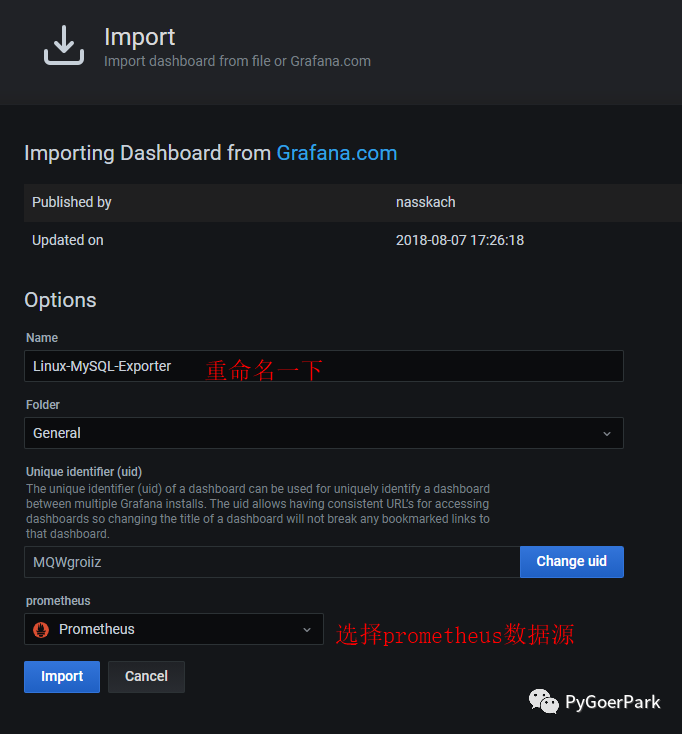Click the 'Folder' field label
Viewport: 682px width, 734px height.
click(x=43, y=404)
